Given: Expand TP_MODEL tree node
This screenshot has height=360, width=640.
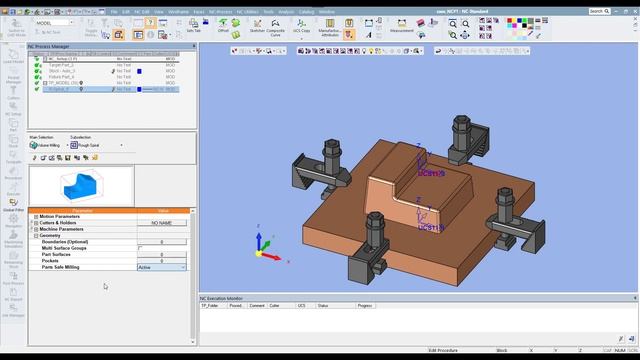Looking at the screenshot, I should tap(45, 83).
